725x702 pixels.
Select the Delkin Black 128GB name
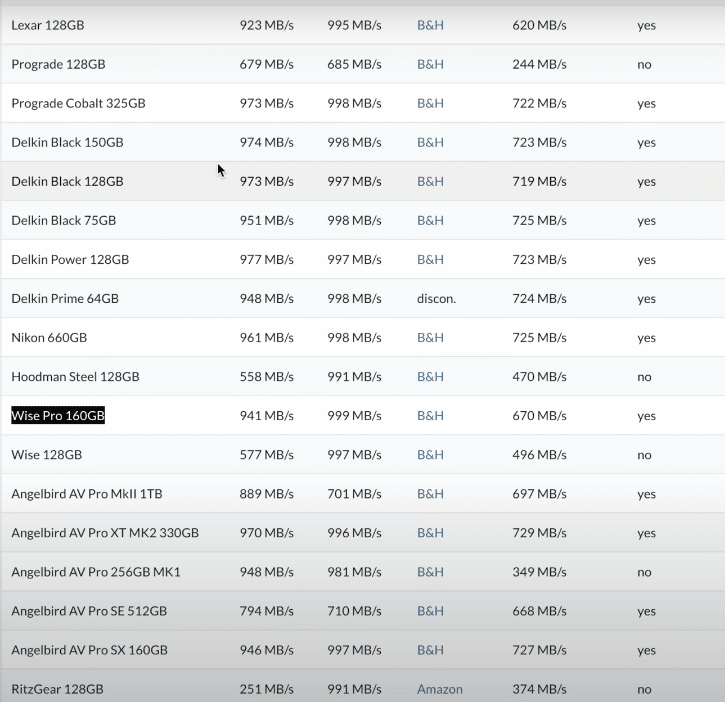coord(68,181)
